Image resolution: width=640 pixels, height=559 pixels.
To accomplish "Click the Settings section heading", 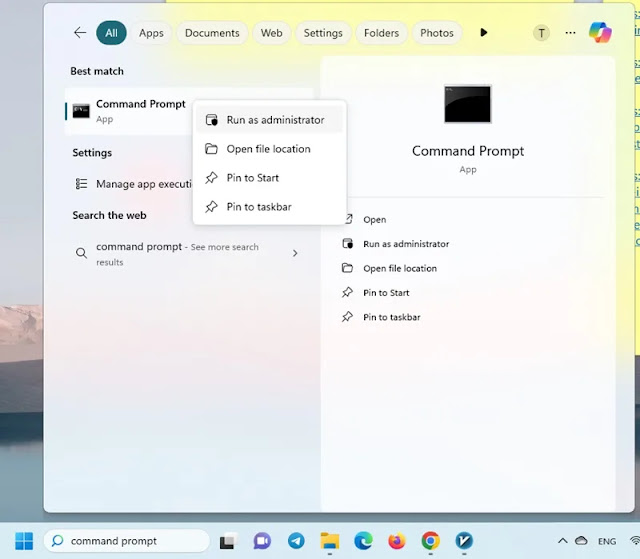I will (92, 153).
